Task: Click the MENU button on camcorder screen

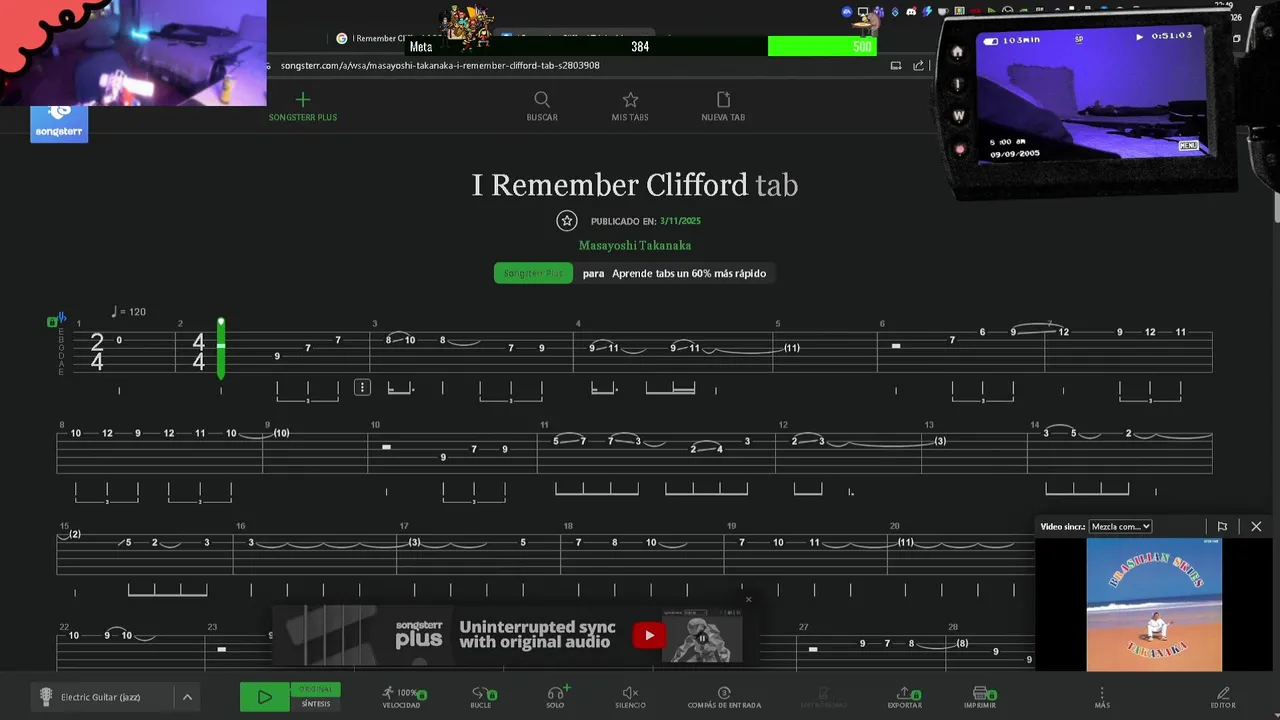Action: coord(1188,146)
